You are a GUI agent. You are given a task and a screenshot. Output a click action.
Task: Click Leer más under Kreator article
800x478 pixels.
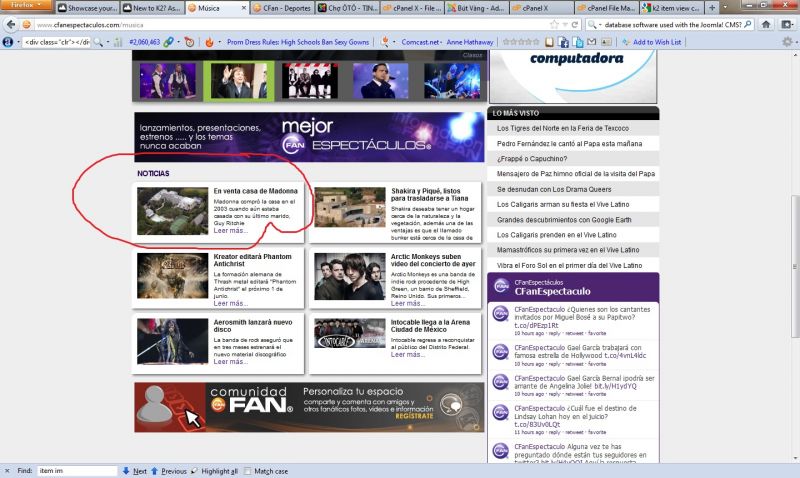[x=231, y=303]
